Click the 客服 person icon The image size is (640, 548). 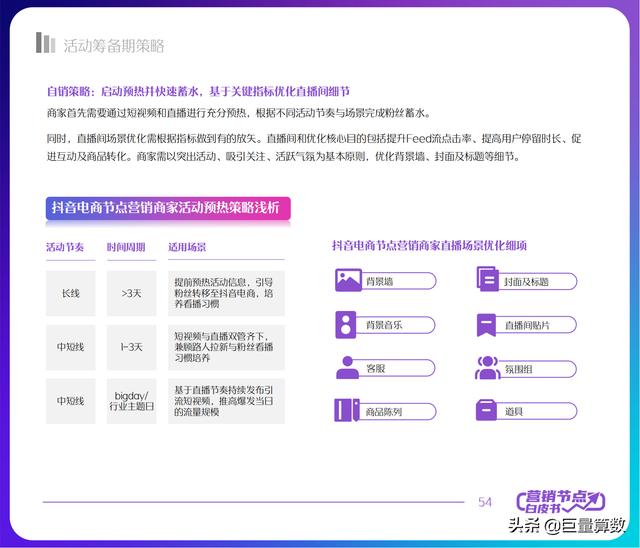347,368
